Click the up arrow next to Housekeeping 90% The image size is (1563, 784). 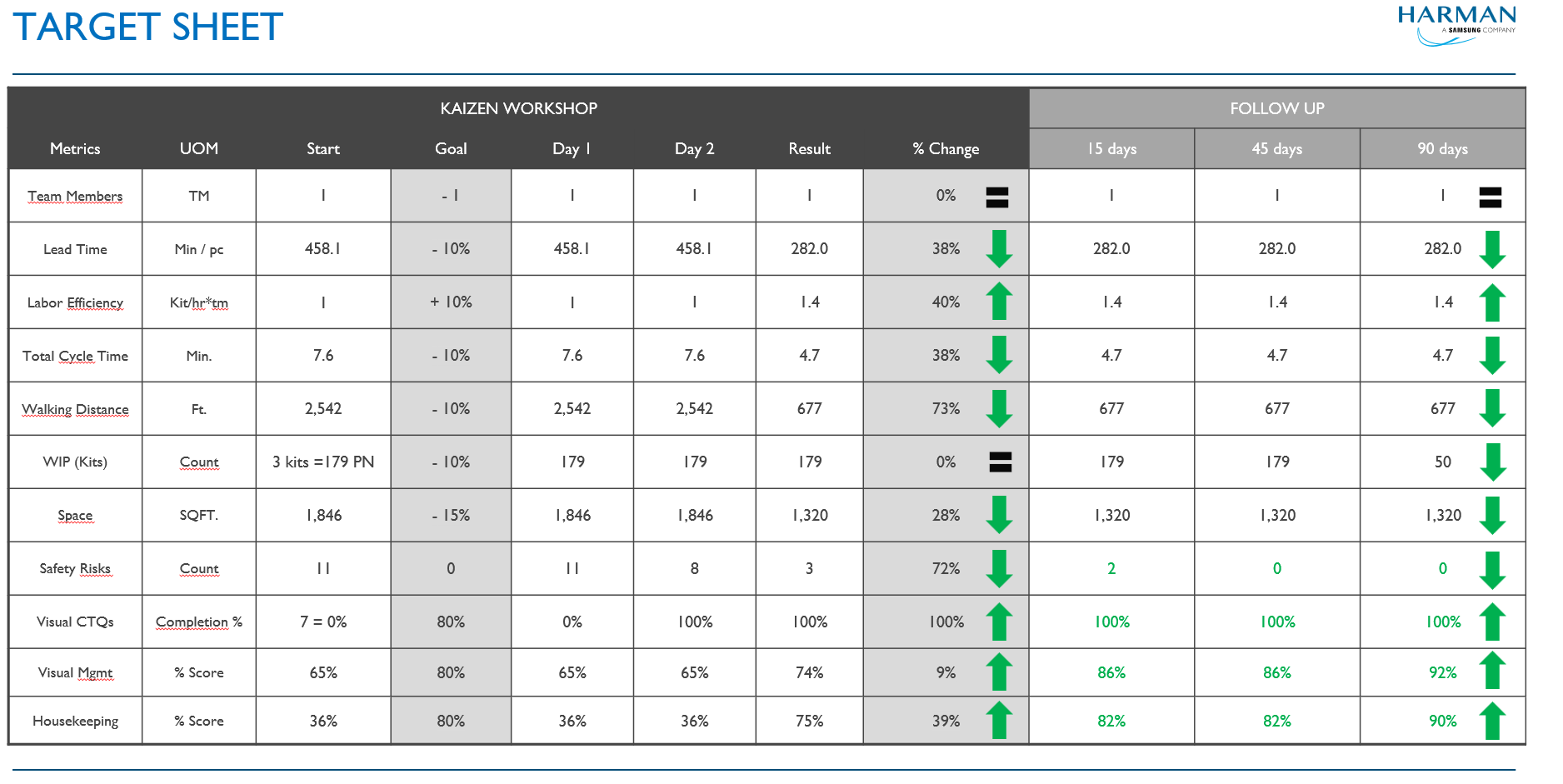(1492, 721)
